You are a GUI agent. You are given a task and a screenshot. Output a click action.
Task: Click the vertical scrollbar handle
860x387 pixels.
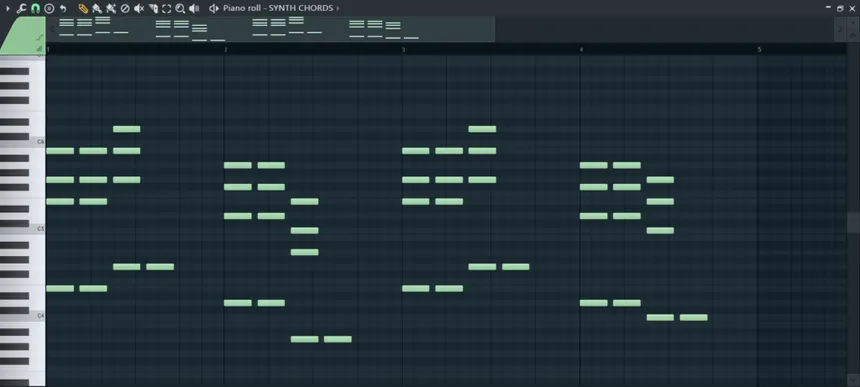[x=853, y=222]
